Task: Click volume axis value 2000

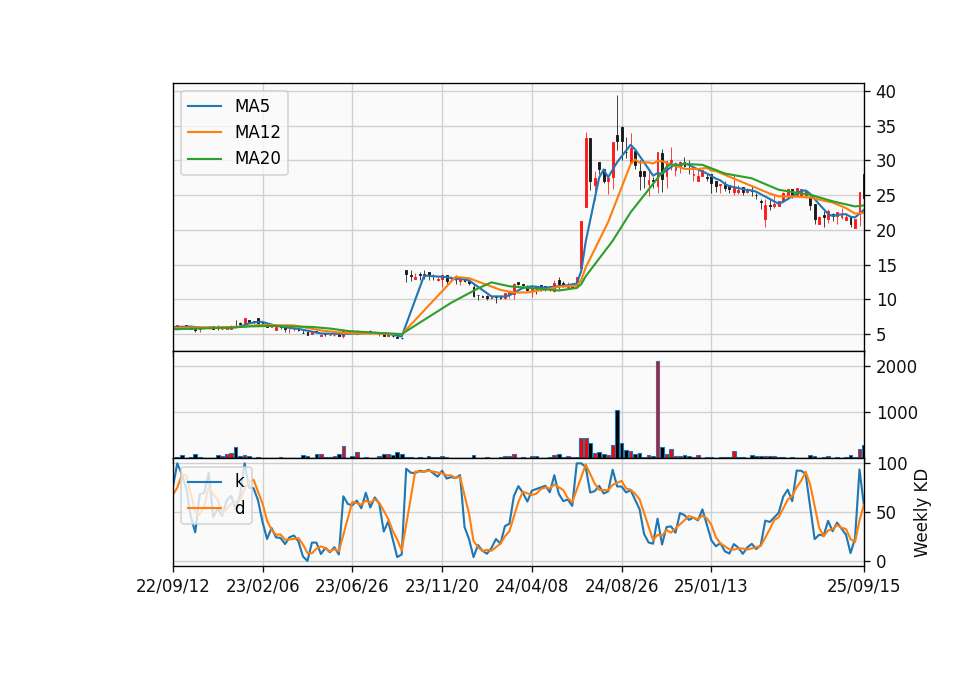Action: click(x=897, y=367)
